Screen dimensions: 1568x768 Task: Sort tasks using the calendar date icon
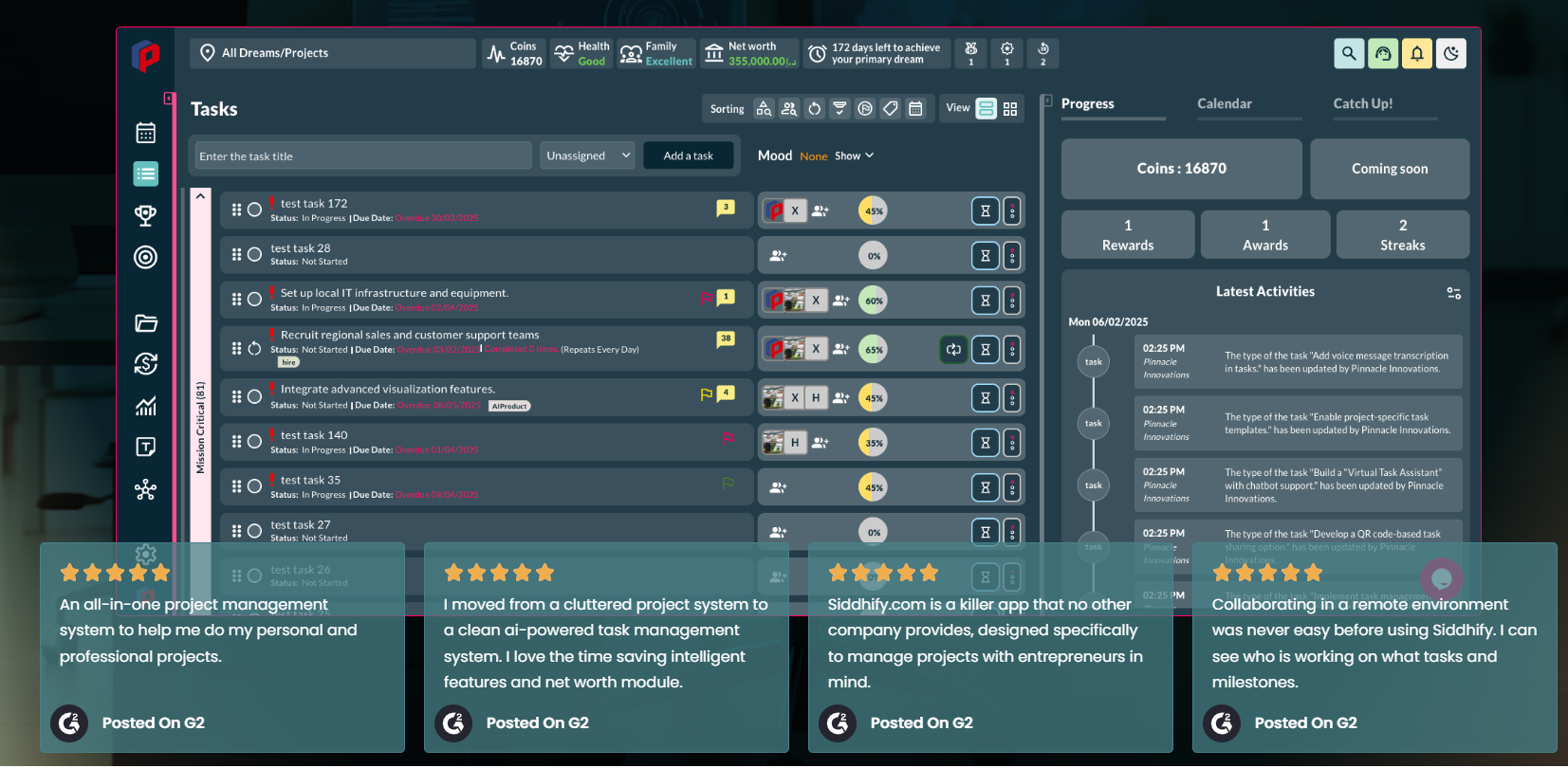pos(915,109)
